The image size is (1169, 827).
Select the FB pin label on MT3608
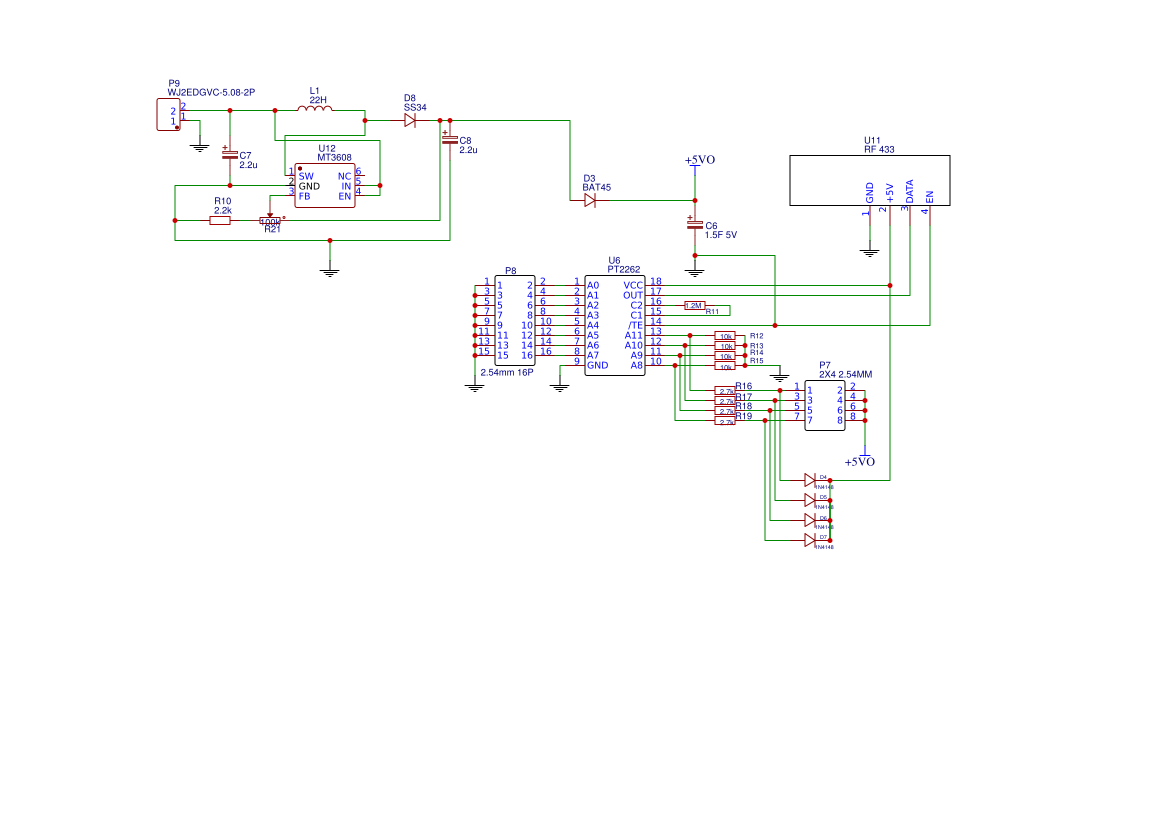coord(304,196)
